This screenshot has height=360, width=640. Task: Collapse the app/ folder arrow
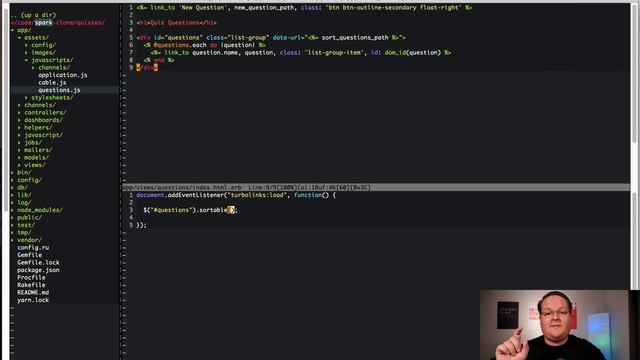13,30
